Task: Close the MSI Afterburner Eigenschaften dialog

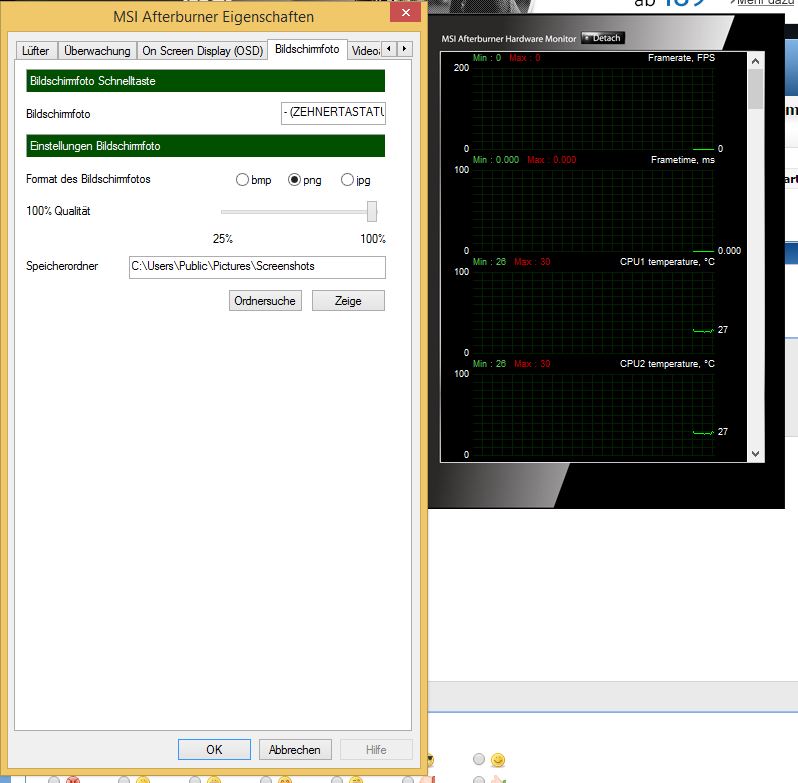Action: click(406, 13)
